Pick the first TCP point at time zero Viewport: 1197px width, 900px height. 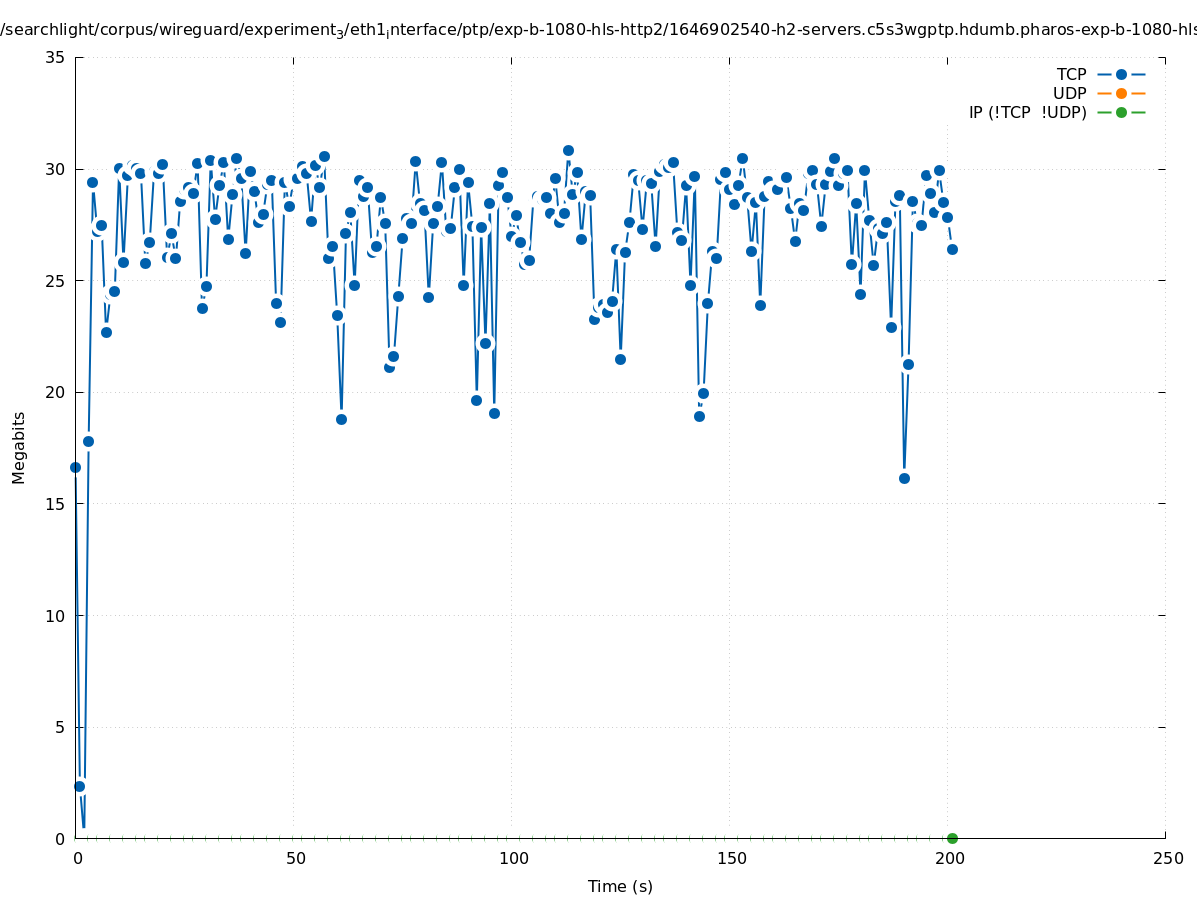pos(75,467)
